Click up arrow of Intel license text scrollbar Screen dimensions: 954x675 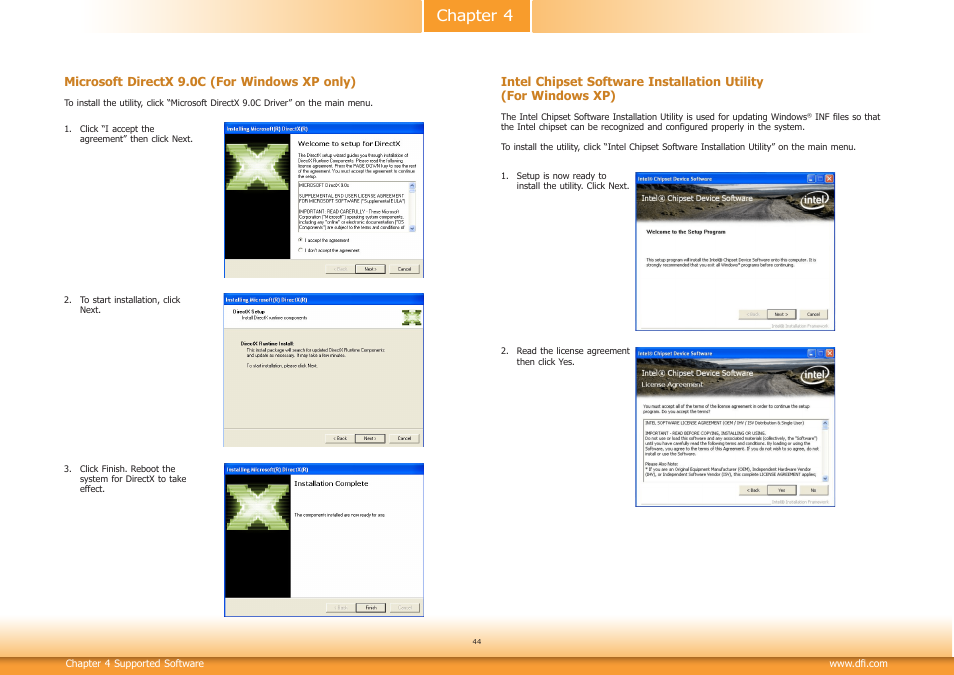coord(825,423)
